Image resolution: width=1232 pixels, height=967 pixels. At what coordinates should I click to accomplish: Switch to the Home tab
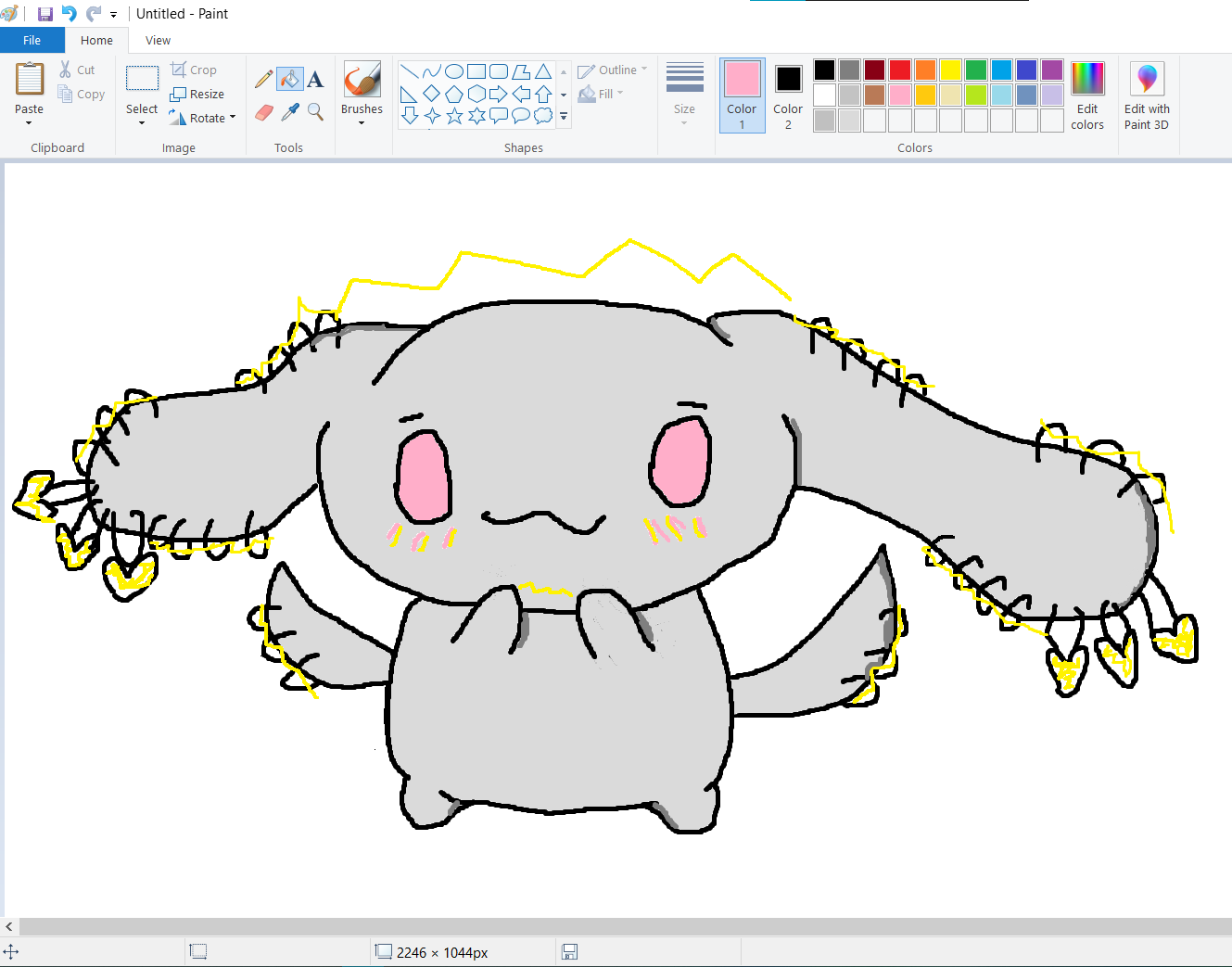(x=96, y=40)
